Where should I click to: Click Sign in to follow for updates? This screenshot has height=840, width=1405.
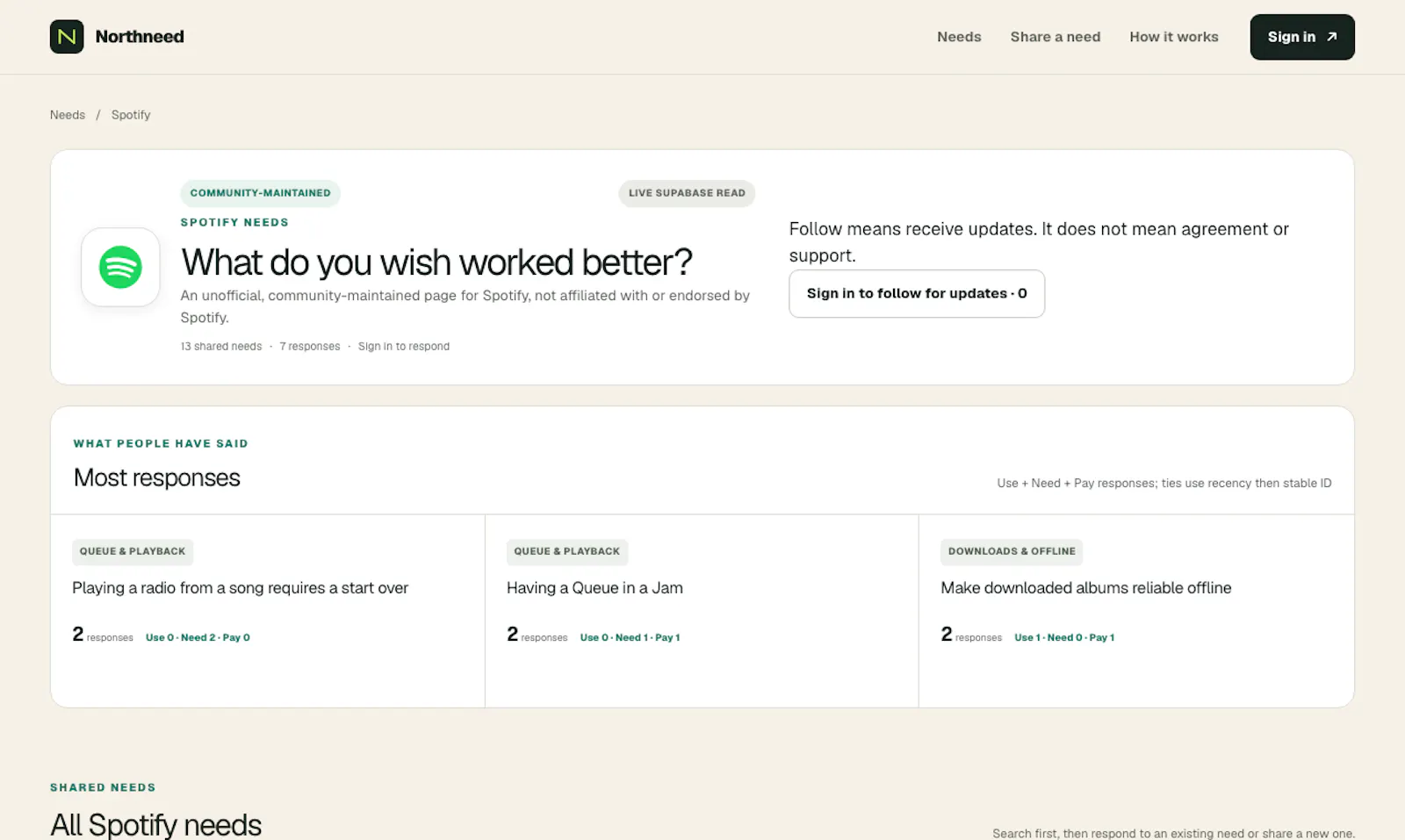[x=917, y=293]
